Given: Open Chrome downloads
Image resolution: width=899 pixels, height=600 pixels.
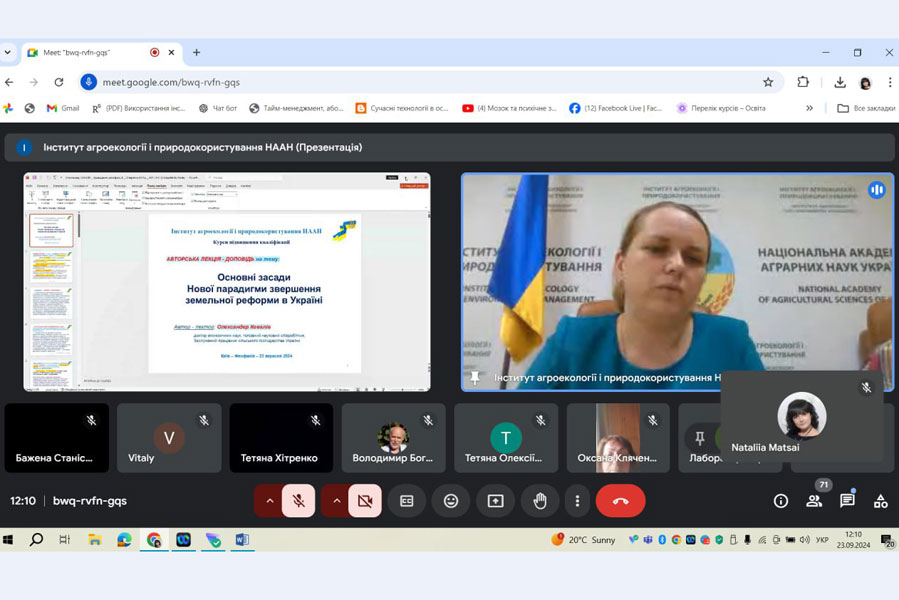Looking at the screenshot, I should click(x=840, y=82).
